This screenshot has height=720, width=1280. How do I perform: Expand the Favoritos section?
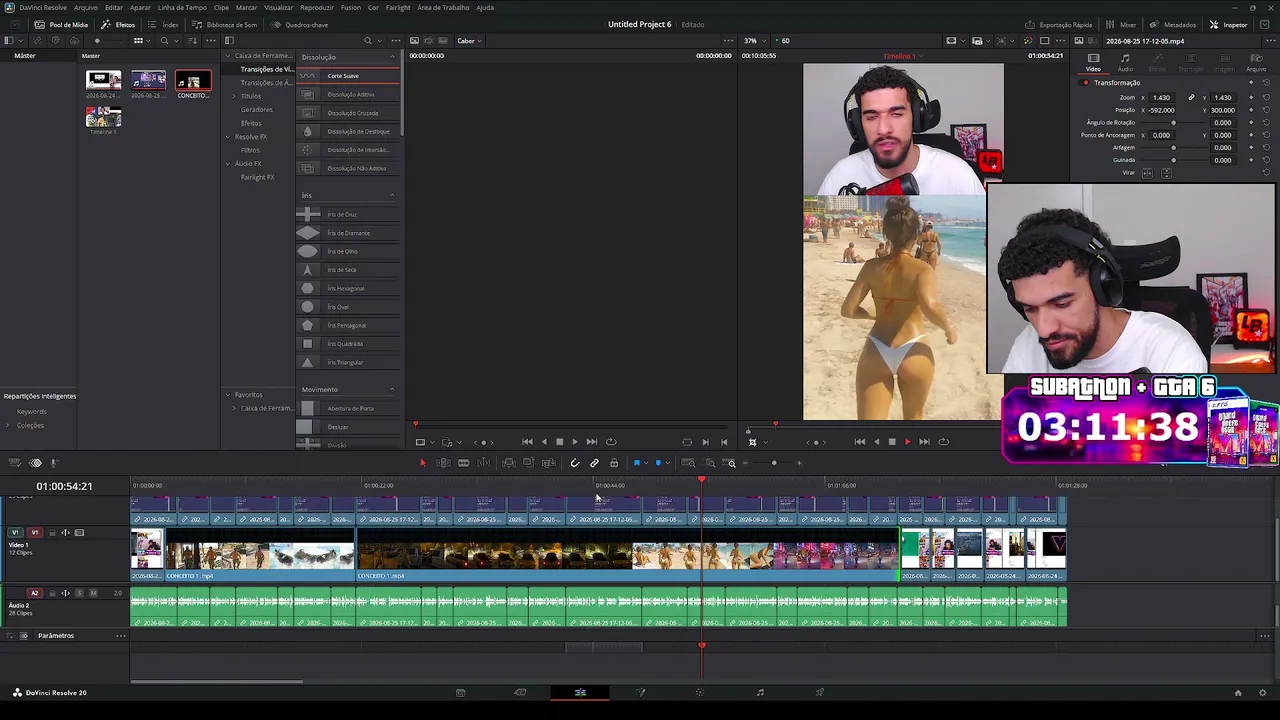point(227,395)
